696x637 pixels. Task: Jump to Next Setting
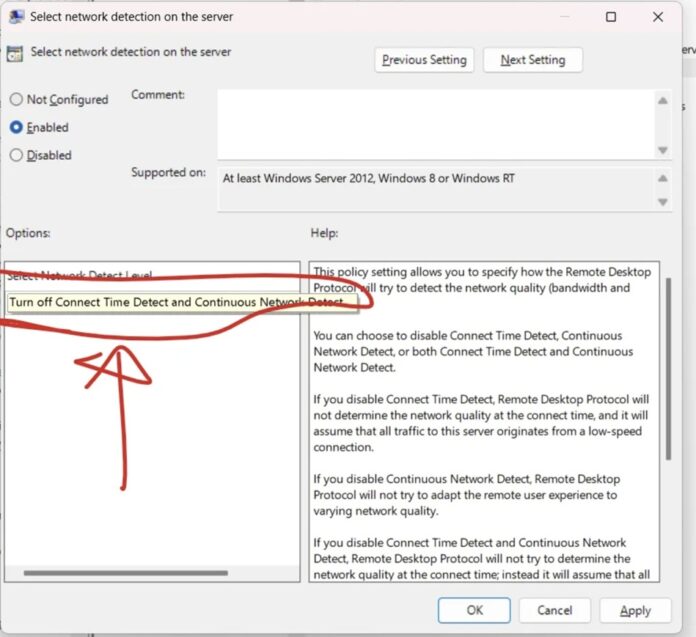click(532, 60)
